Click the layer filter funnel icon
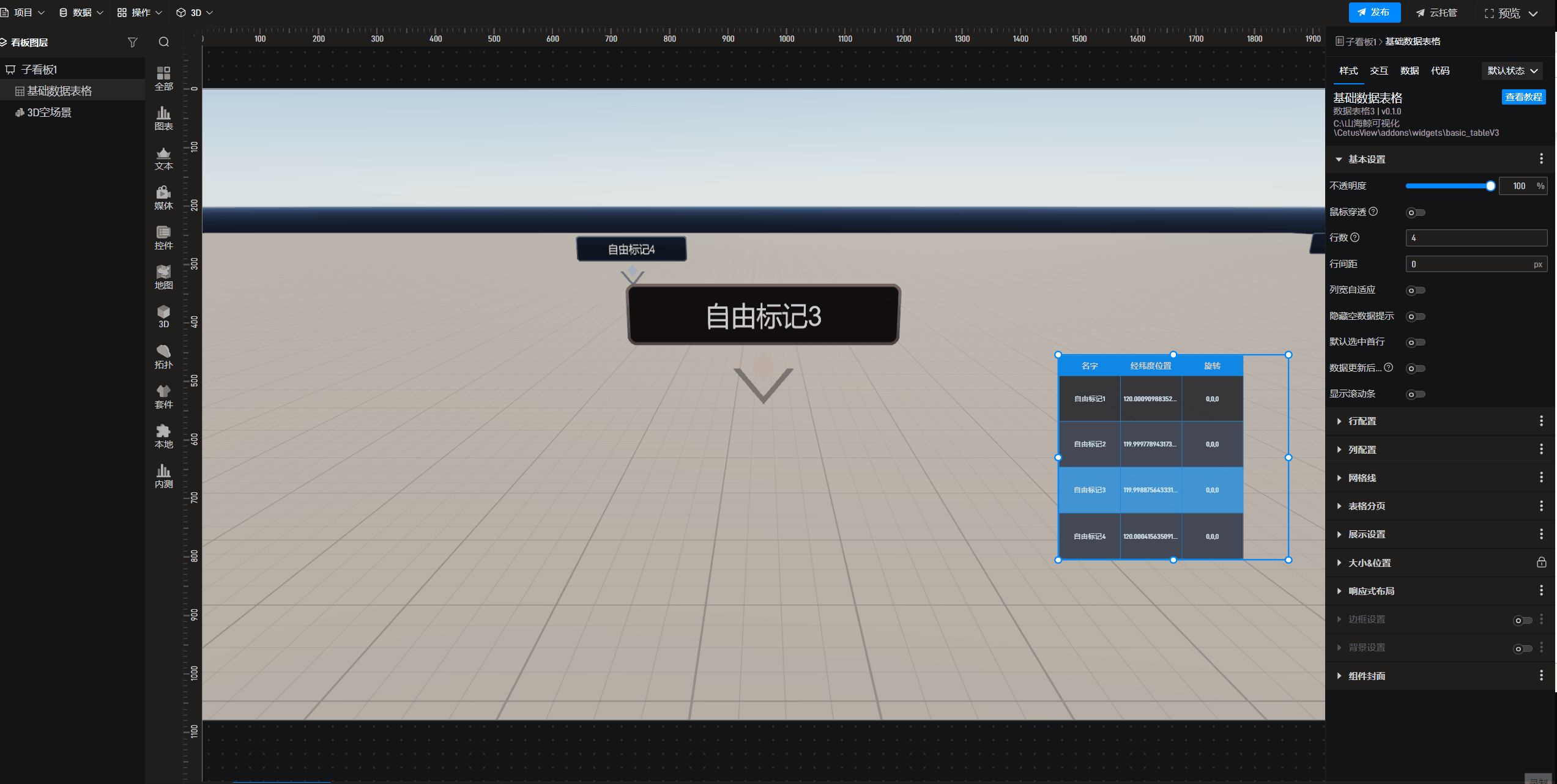The width and height of the screenshot is (1557, 784). [132, 42]
